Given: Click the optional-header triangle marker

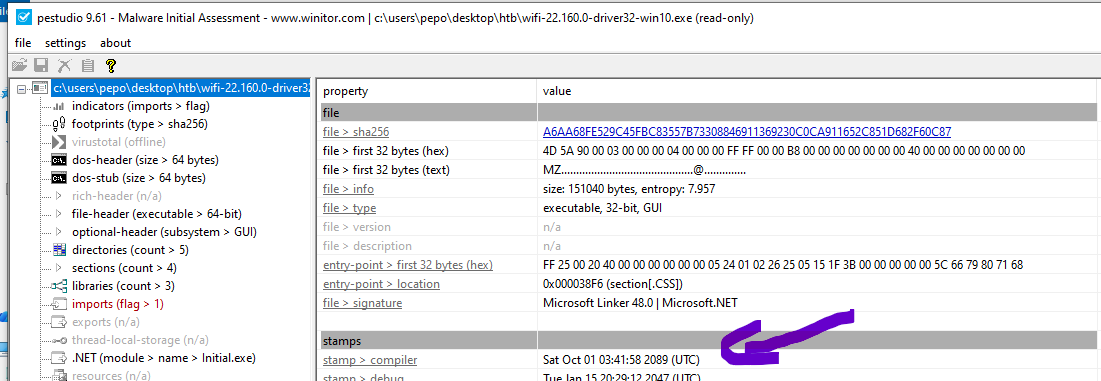Looking at the screenshot, I should click(58, 232).
